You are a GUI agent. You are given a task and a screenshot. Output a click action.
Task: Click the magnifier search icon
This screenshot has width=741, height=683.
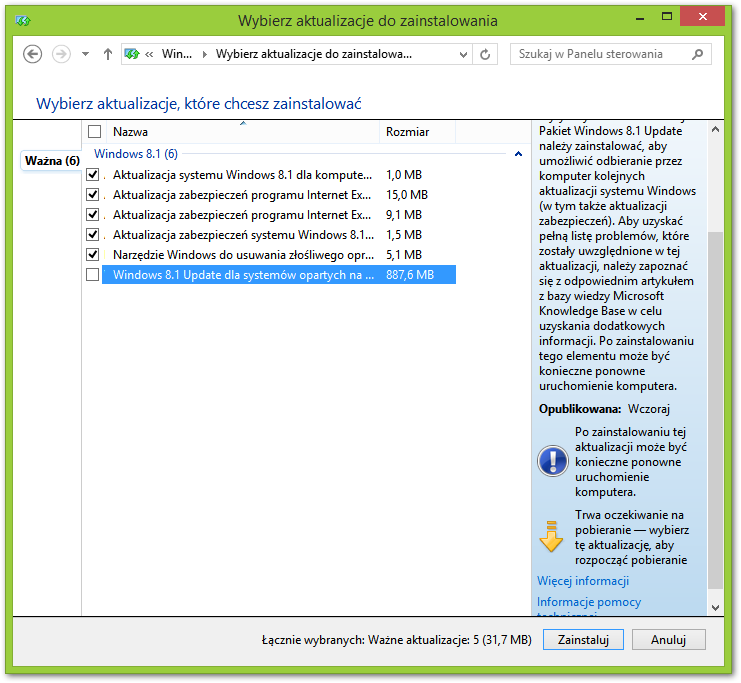point(698,54)
